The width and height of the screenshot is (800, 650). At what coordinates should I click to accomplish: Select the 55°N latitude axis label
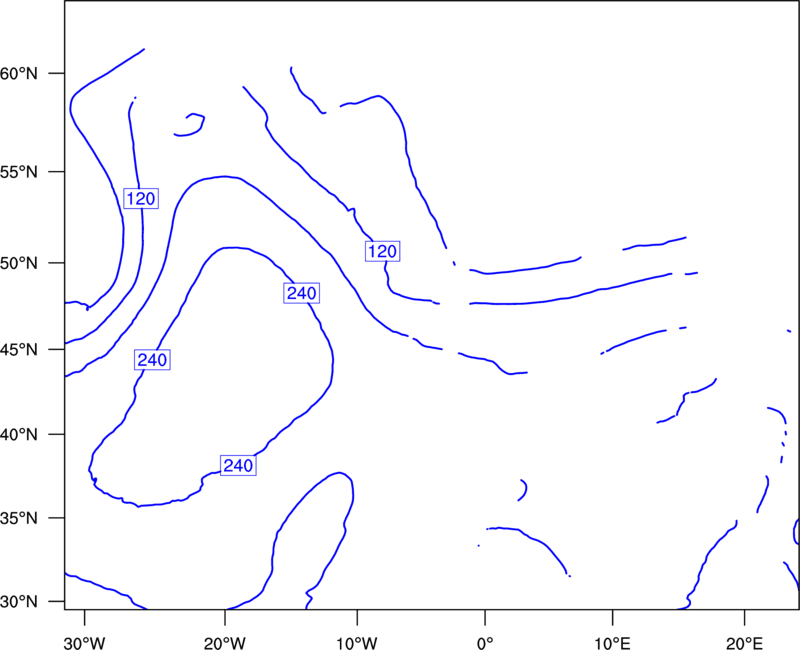click(19, 172)
